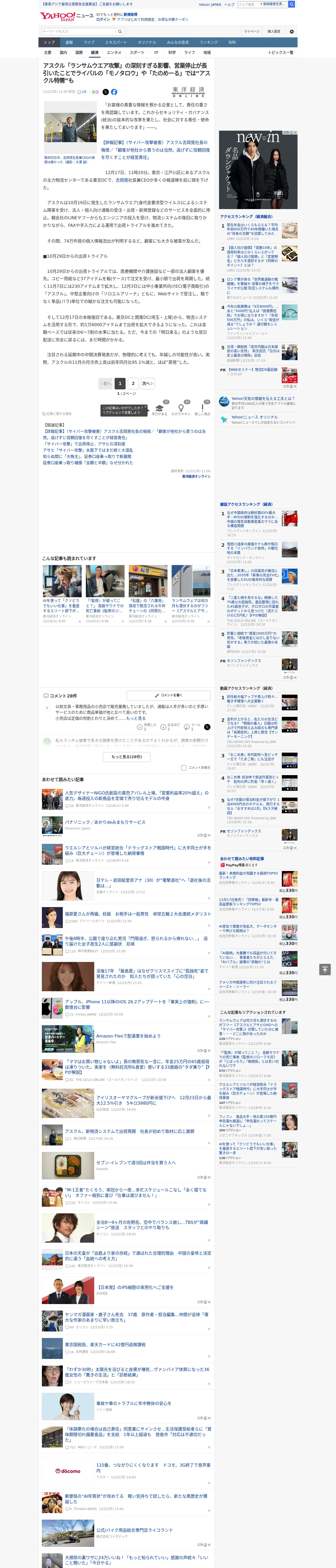Click the ウェブ検索 input field
Viewport: 336px width, 1568px height.
click(x=249, y=4)
